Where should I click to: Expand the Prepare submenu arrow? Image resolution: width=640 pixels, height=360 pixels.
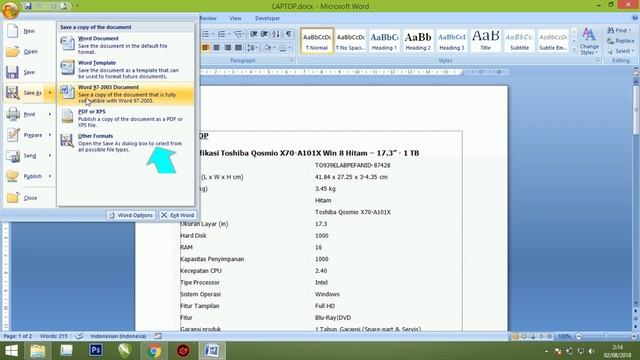[50, 135]
